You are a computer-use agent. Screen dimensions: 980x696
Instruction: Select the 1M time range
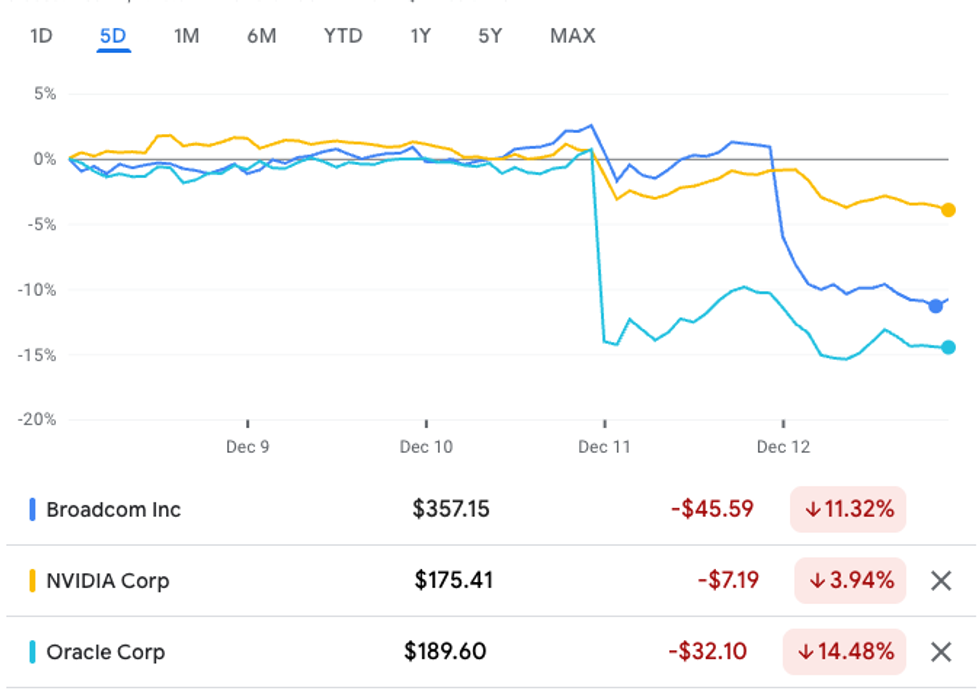click(185, 36)
